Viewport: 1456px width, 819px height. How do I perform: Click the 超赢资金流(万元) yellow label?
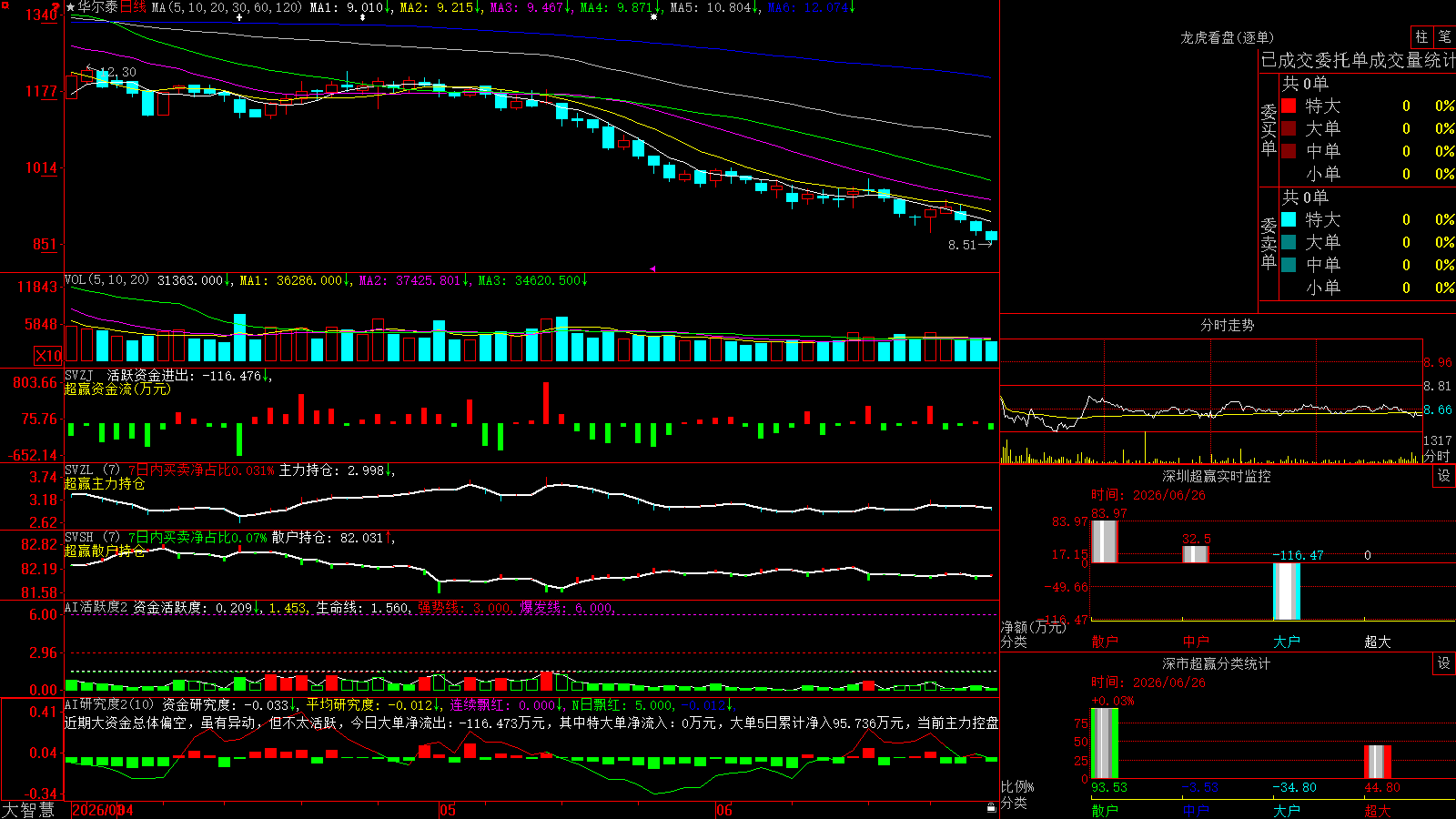pyautogui.click(x=117, y=389)
